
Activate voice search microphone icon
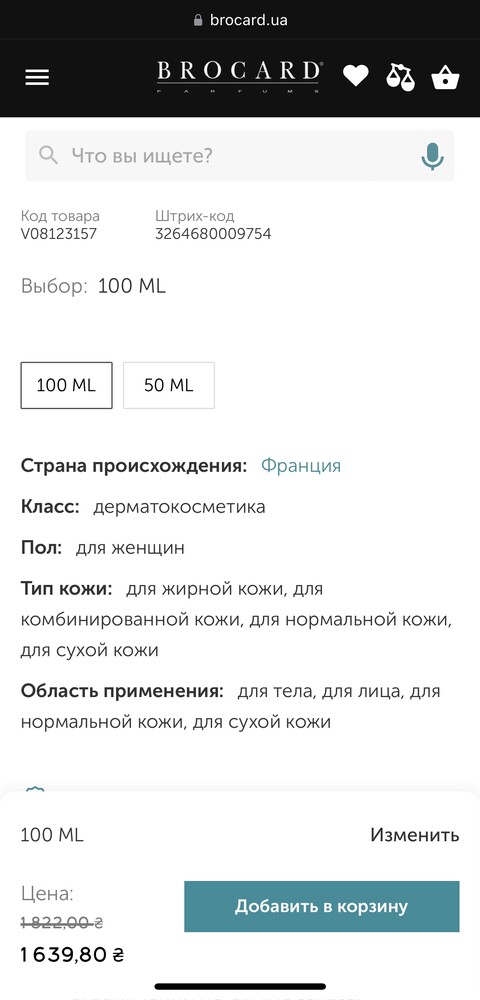[433, 156]
